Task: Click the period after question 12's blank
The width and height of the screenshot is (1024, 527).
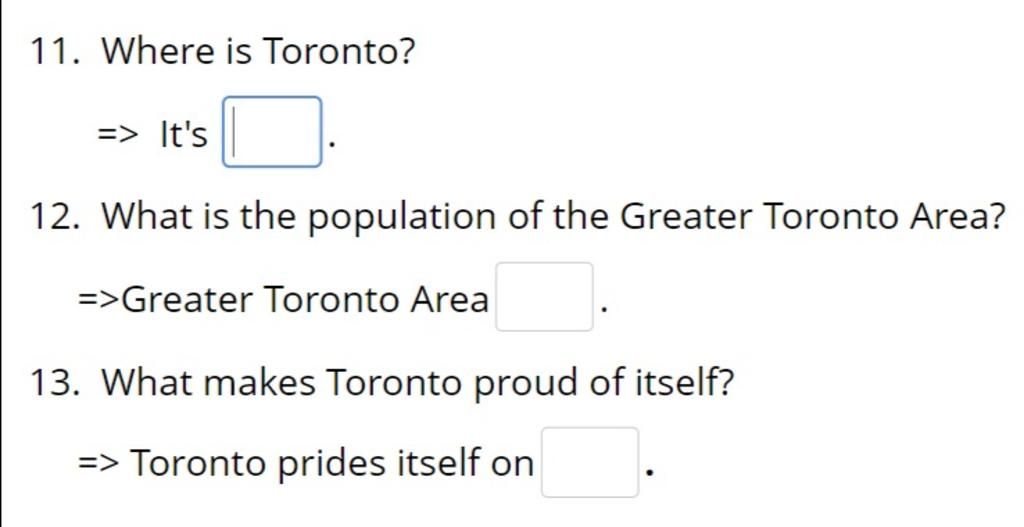Action: tap(604, 311)
